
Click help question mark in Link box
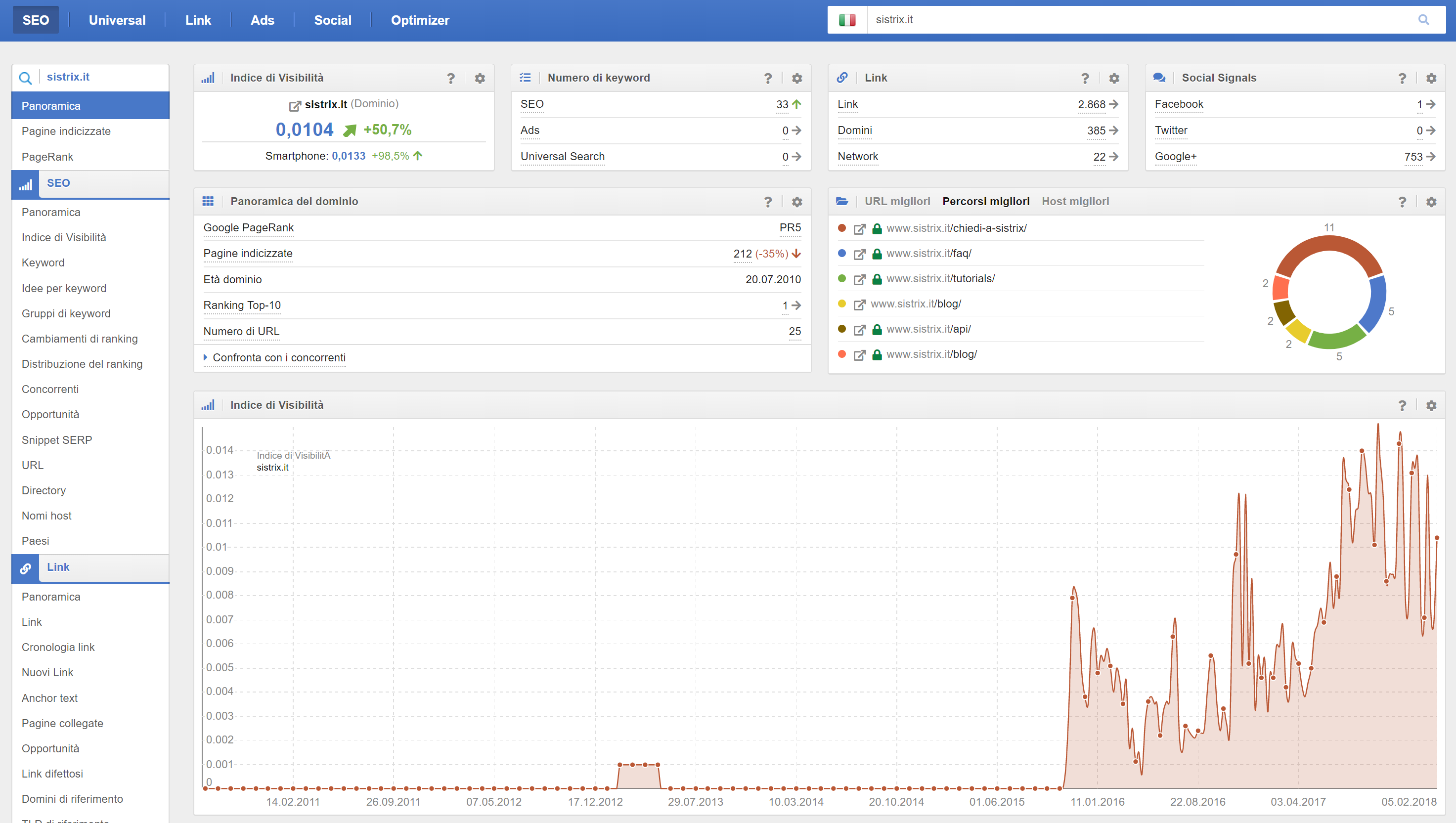tap(1085, 78)
